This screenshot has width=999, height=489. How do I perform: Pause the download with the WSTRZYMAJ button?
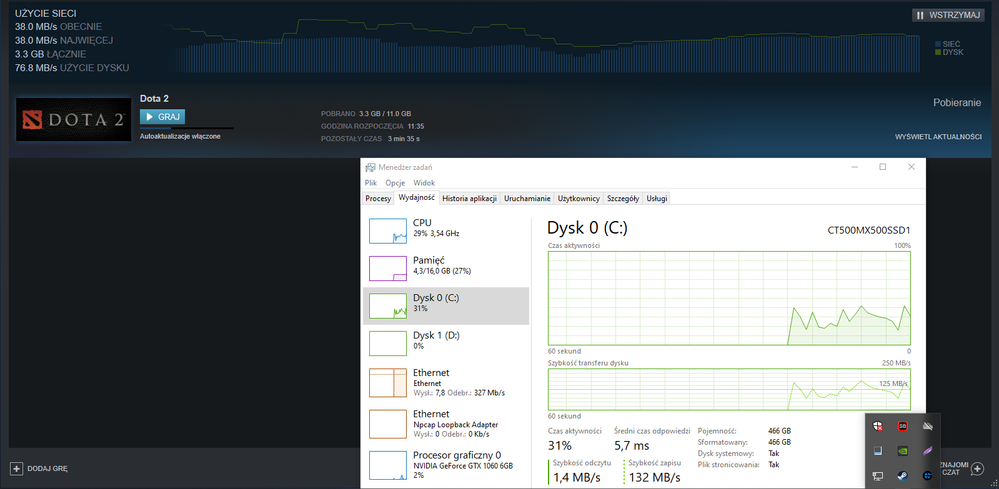click(948, 15)
